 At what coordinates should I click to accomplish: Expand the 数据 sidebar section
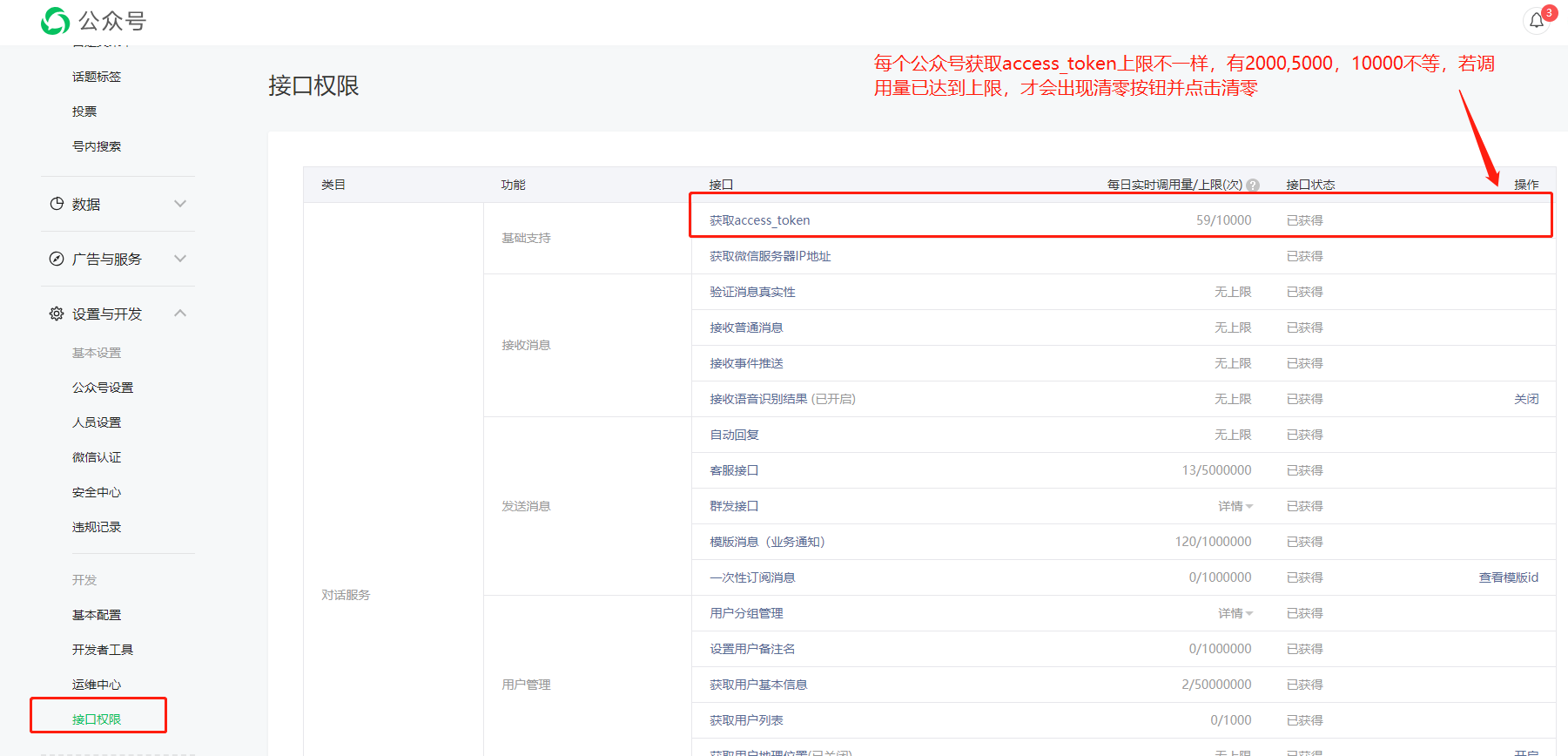coord(180,204)
